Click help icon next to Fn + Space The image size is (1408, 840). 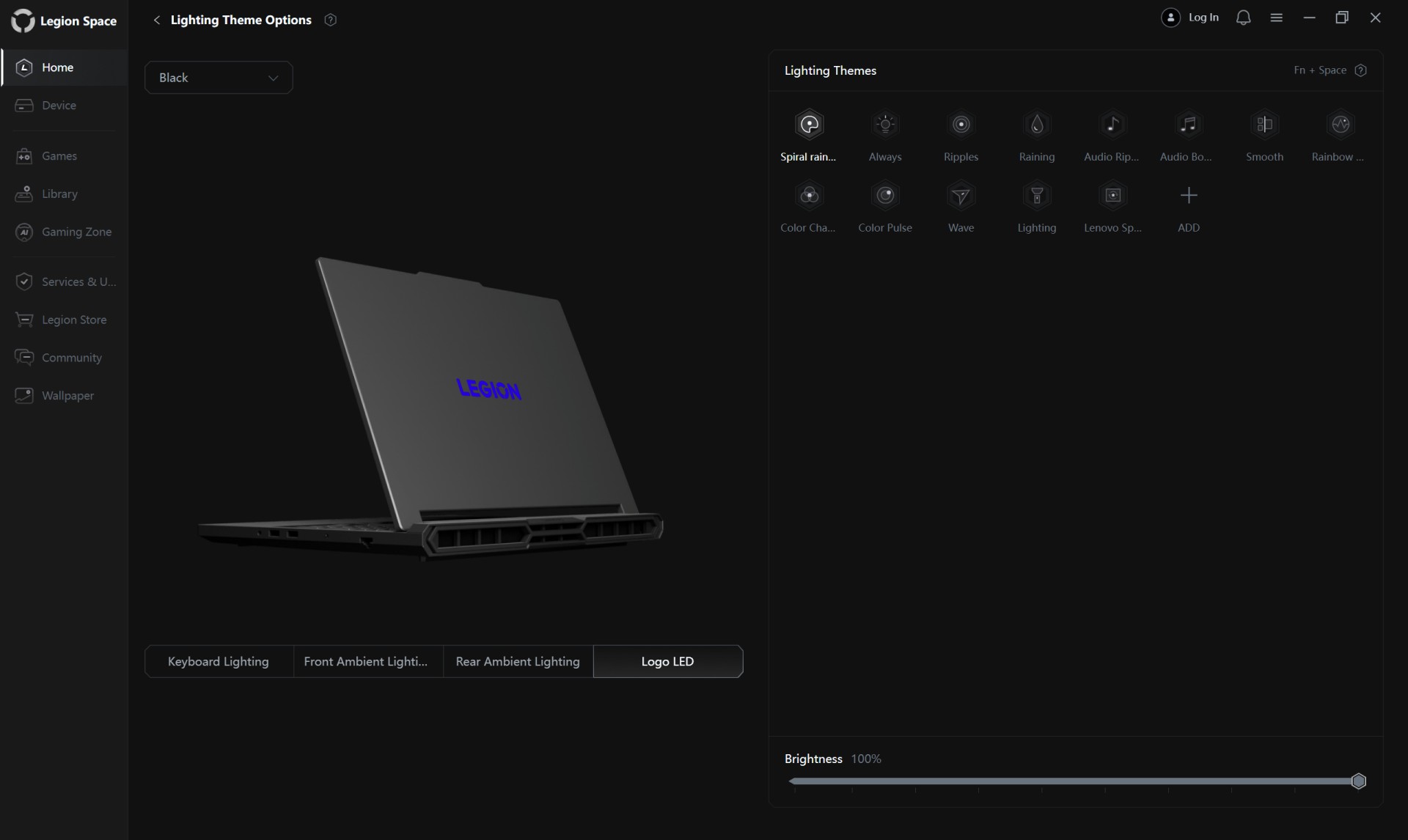point(1361,70)
